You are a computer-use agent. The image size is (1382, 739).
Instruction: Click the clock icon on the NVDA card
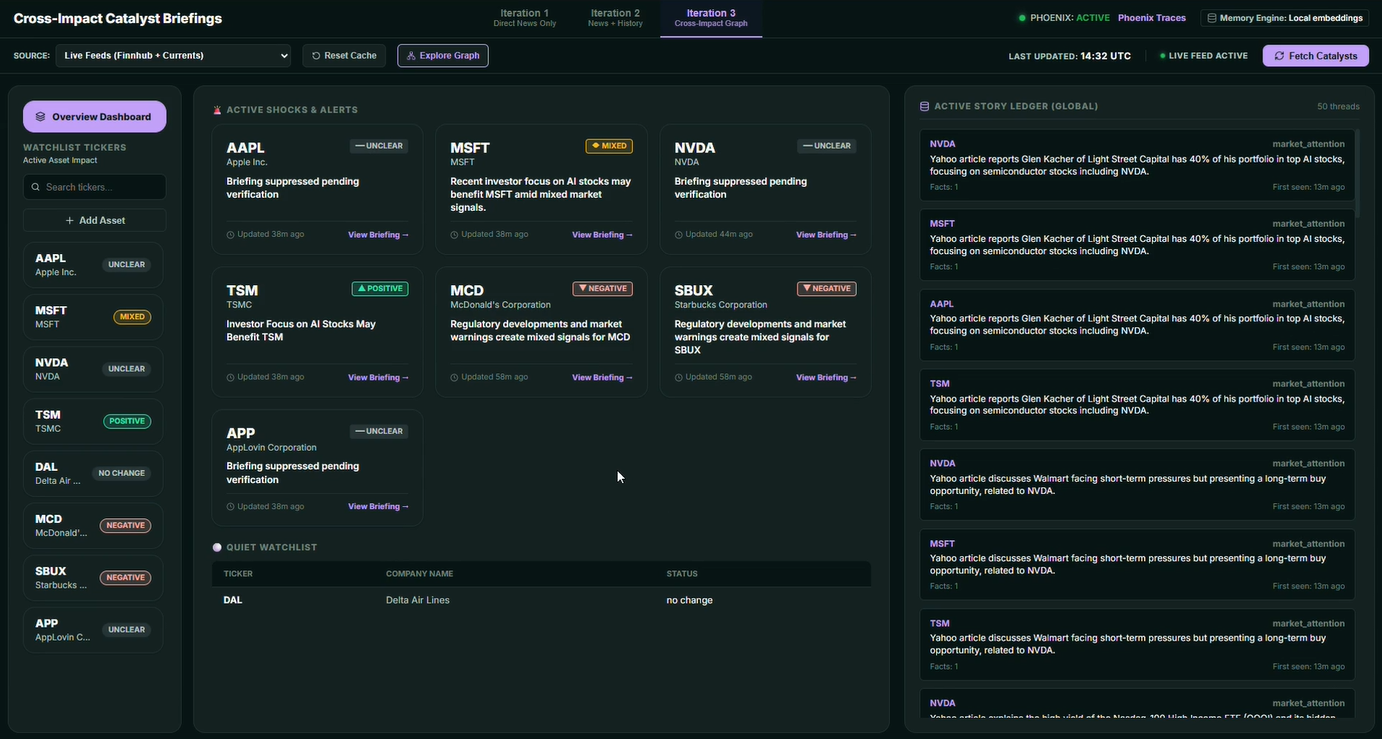(679, 235)
